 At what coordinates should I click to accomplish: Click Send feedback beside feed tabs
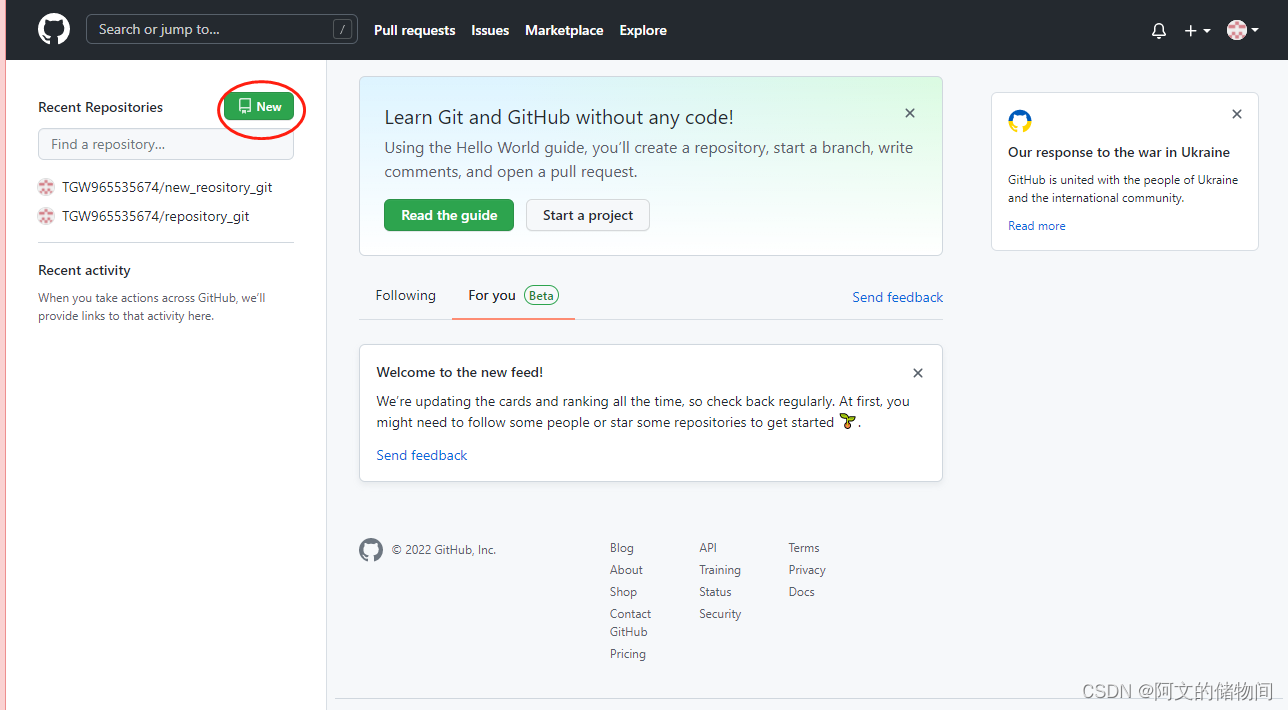[897, 297]
